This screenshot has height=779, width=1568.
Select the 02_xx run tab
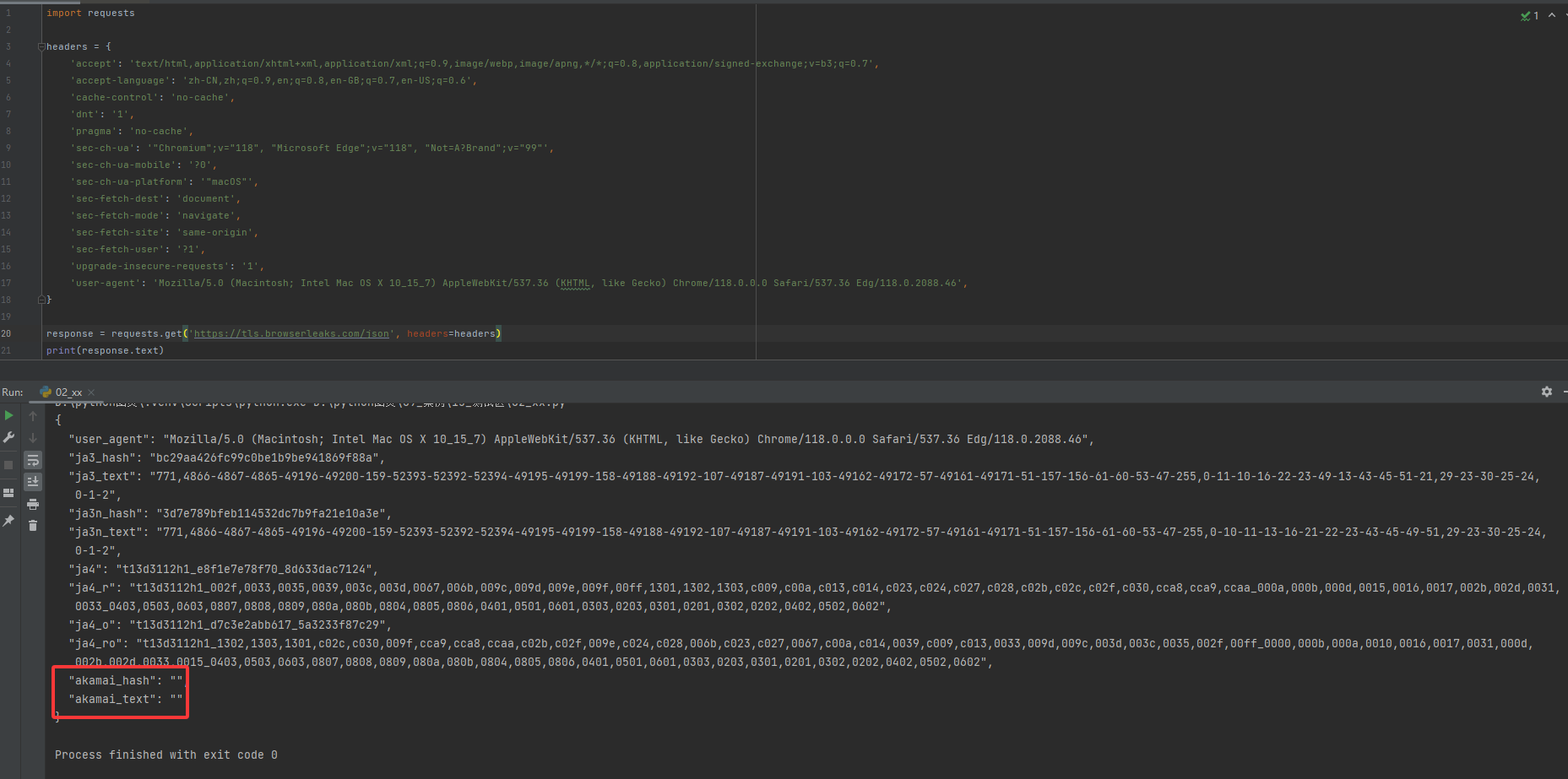68,392
